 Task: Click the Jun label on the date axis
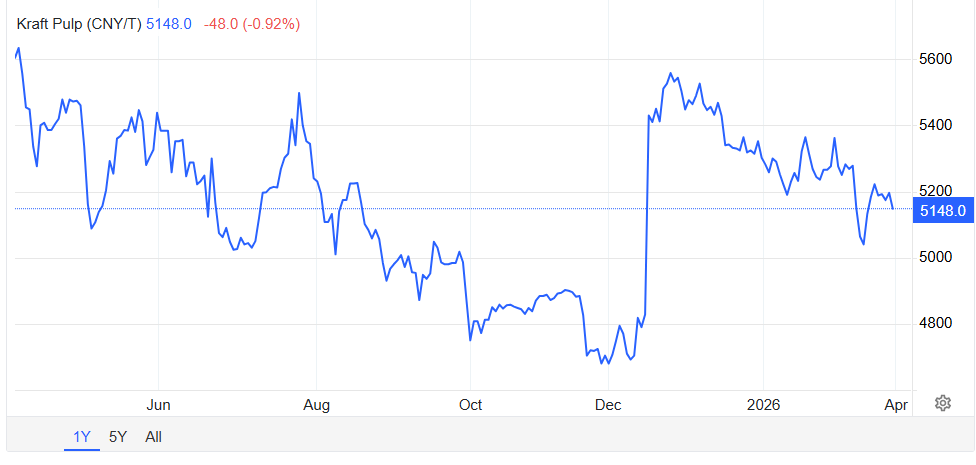click(x=158, y=405)
